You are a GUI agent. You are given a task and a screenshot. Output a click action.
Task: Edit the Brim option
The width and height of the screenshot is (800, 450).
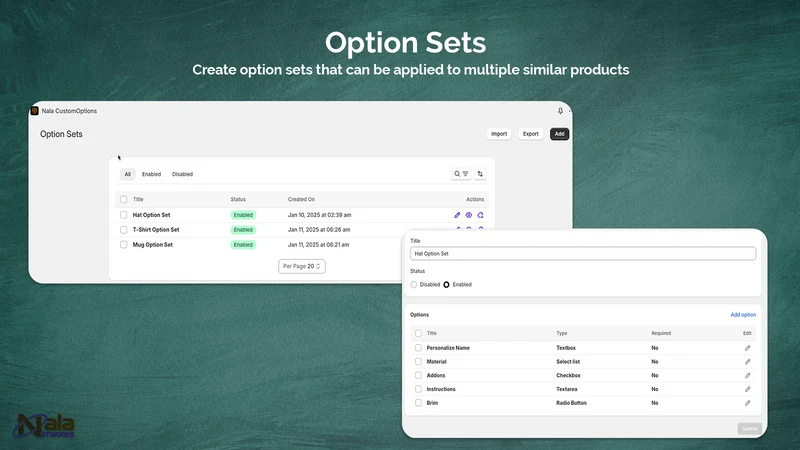point(747,403)
